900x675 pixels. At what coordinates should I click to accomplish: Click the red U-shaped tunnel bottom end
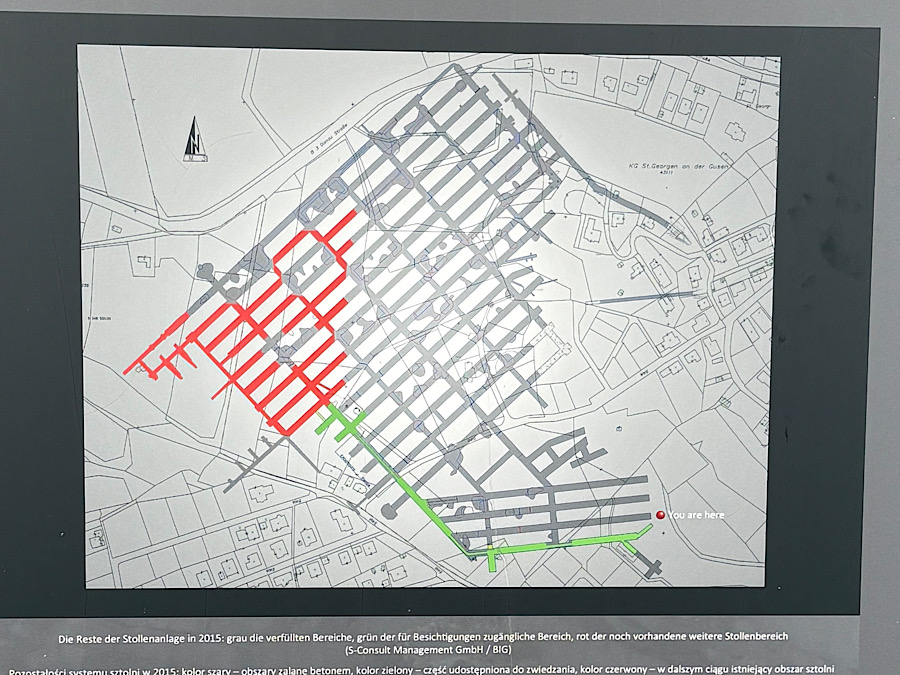(x=282, y=432)
